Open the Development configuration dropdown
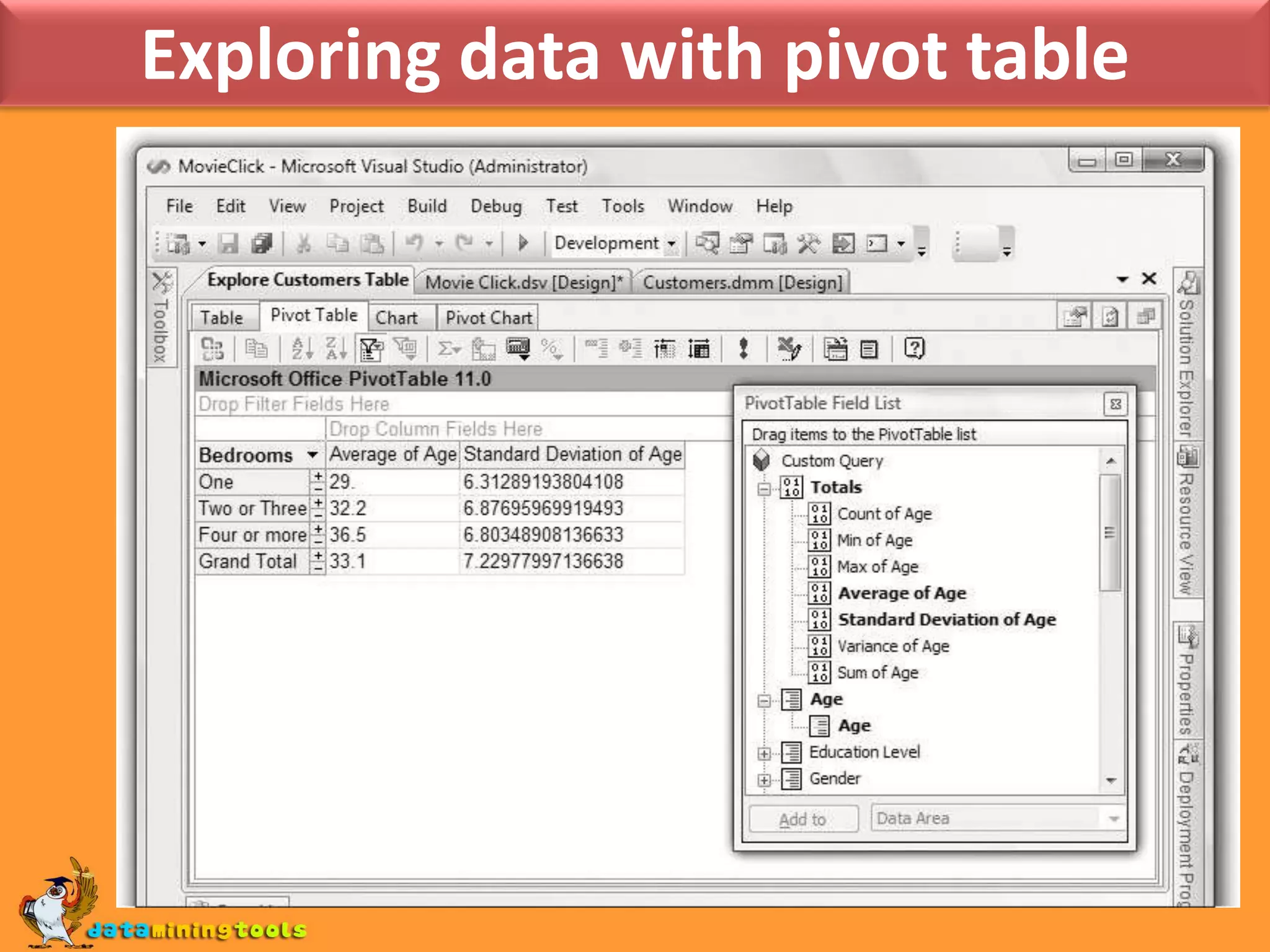 [x=671, y=244]
